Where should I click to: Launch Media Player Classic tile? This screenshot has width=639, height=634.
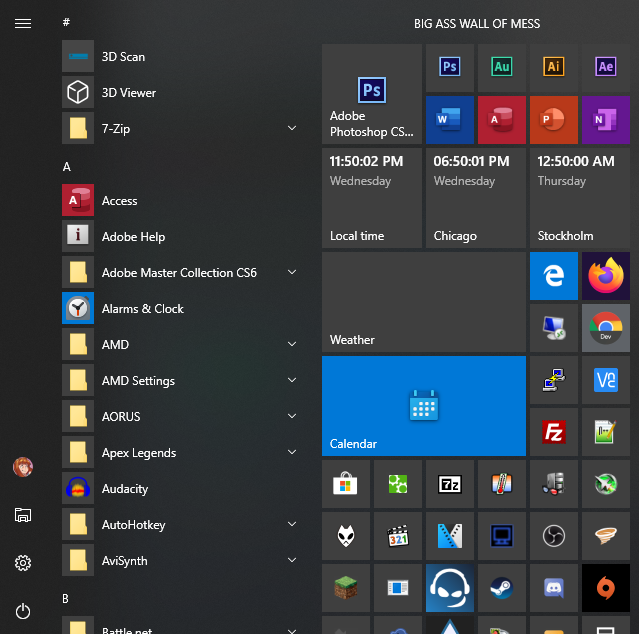click(398, 536)
